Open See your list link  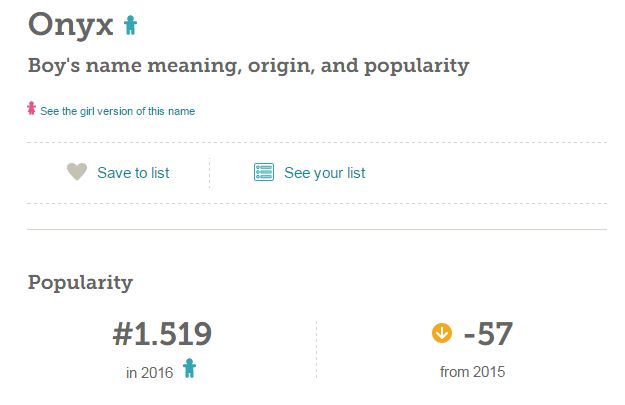point(324,173)
